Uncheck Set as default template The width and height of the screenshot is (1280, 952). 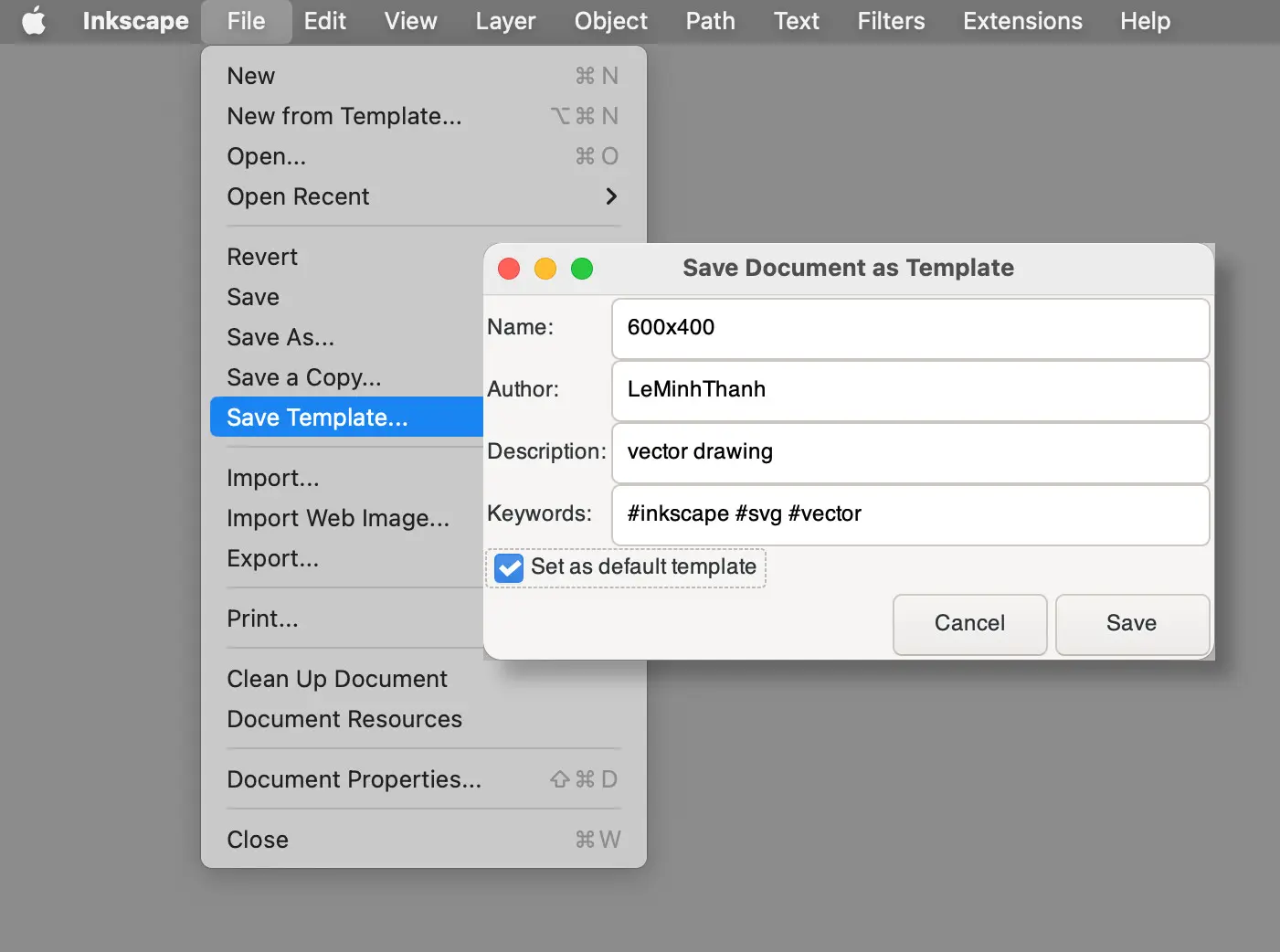click(x=509, y=567)
